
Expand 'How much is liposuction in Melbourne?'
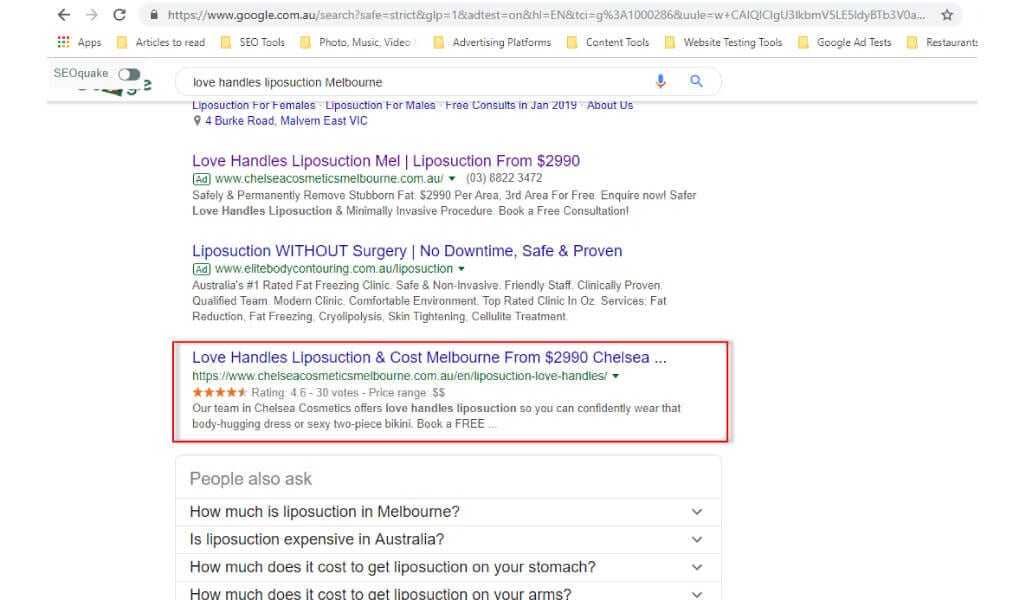click(448, 512)
